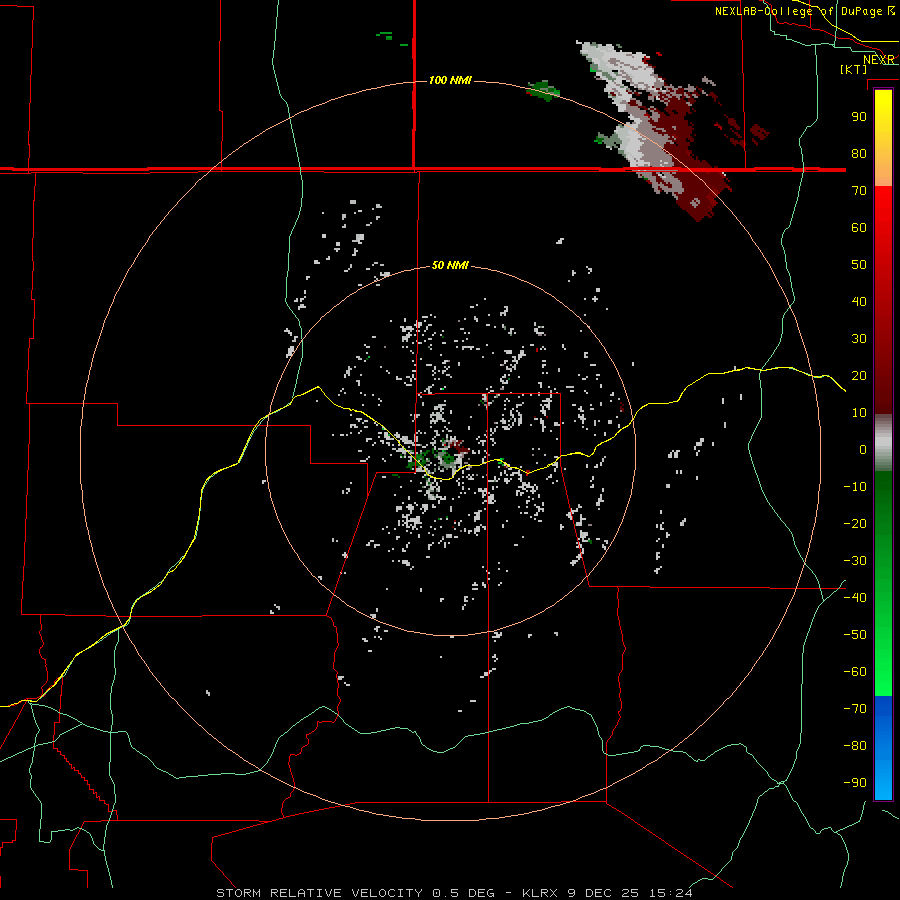Image resolution: width=900 pixels, height=900 pixels.
Task: Click the green echo patch near the 100 NMI ring
Action: [543, 91]
